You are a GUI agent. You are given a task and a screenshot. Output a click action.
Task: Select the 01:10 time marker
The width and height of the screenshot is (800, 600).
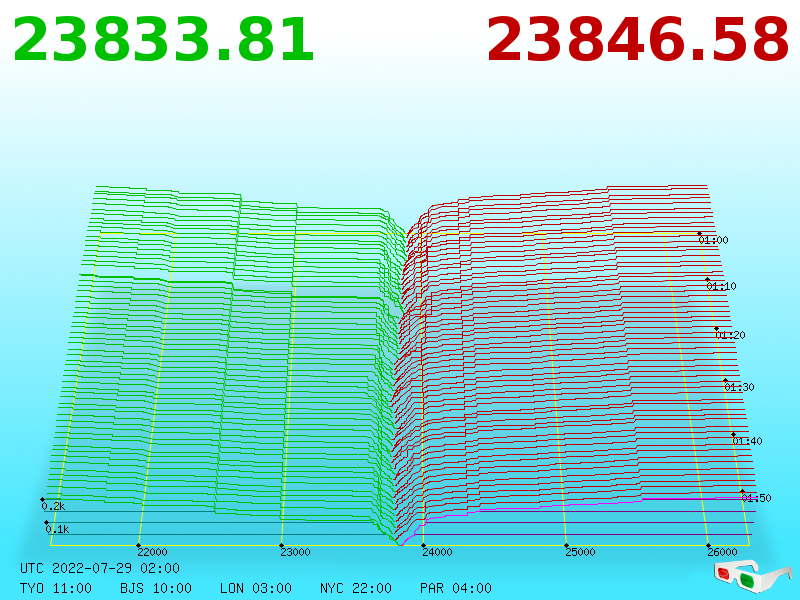721,286
